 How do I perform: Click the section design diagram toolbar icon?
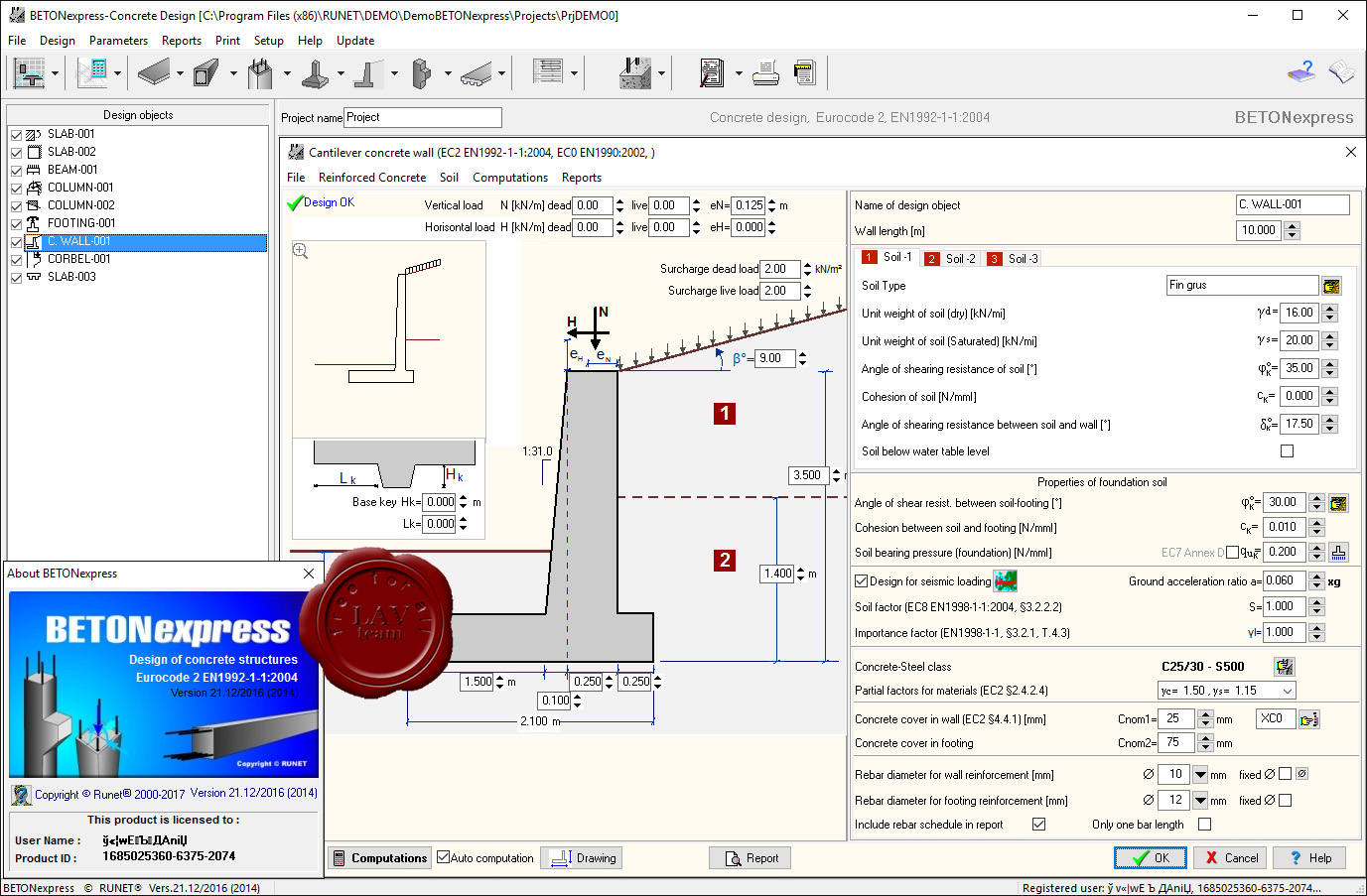point(29,72)
